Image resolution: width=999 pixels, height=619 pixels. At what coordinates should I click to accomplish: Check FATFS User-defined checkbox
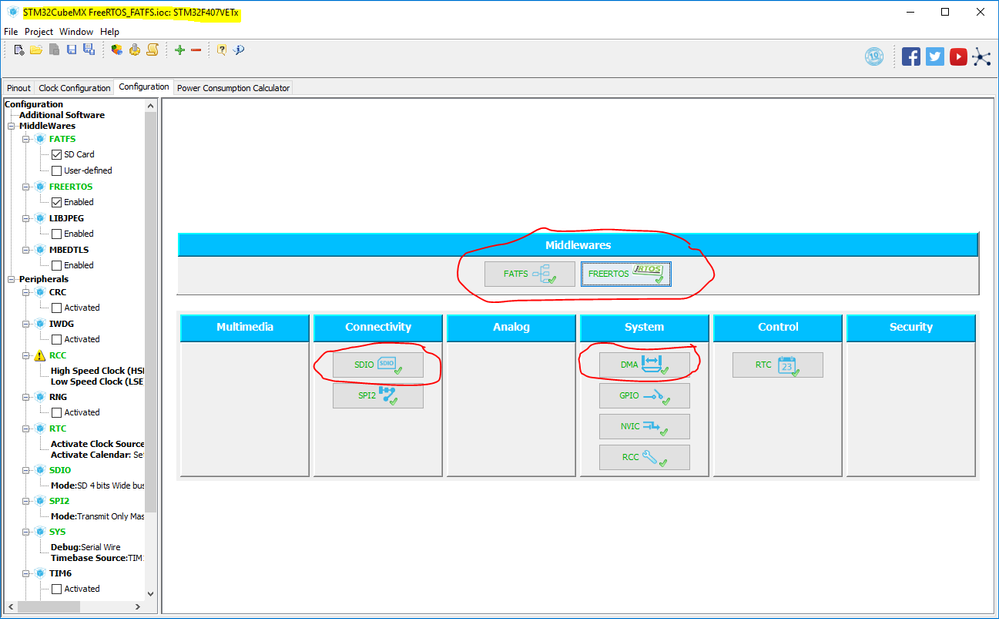tap(57, 171)
